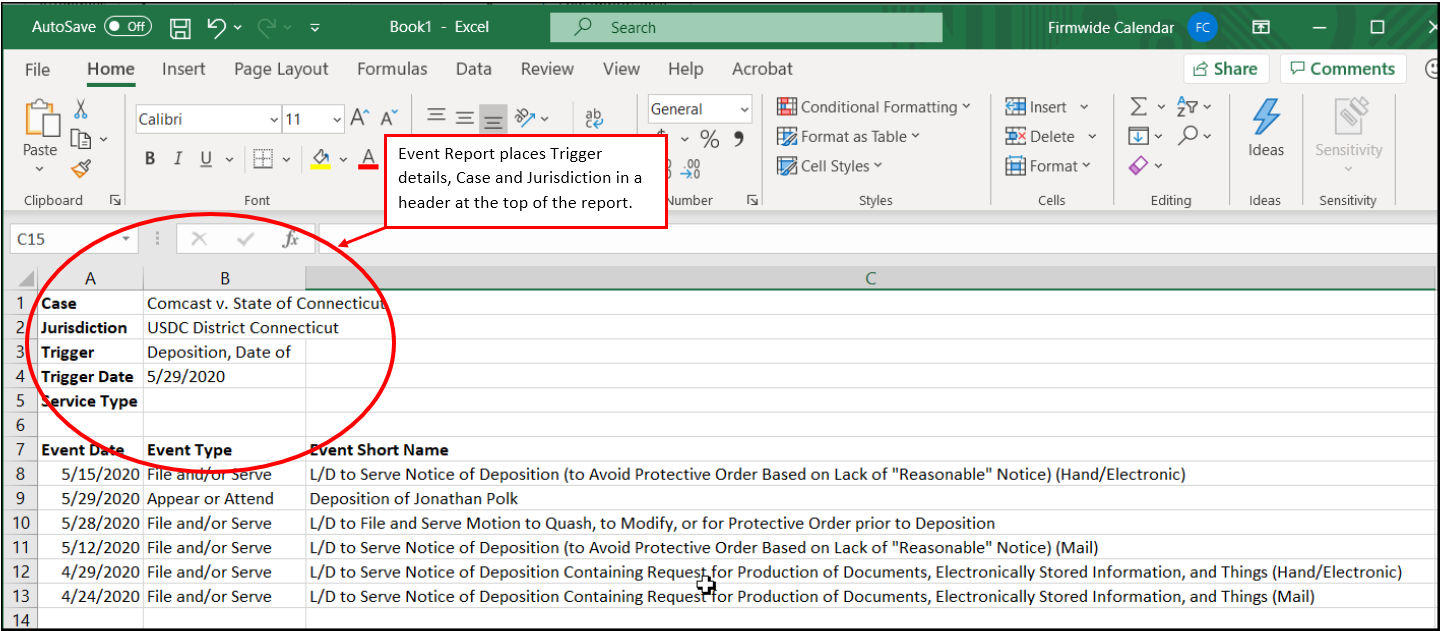Toggle Bottom Align for cell content
Screen dimensions: 1441x631
(493, 118)
